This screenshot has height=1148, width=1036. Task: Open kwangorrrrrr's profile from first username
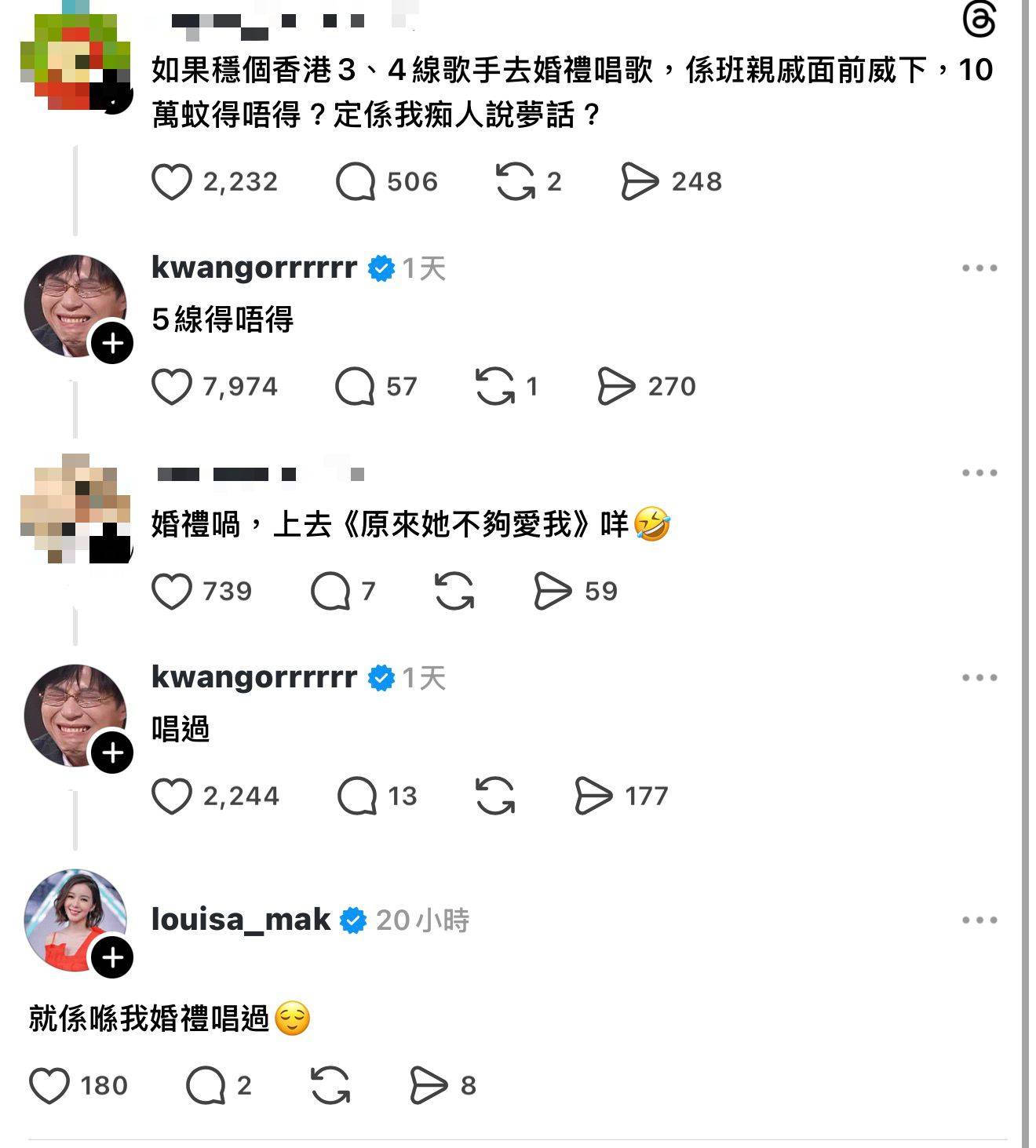tap(254, 268)
